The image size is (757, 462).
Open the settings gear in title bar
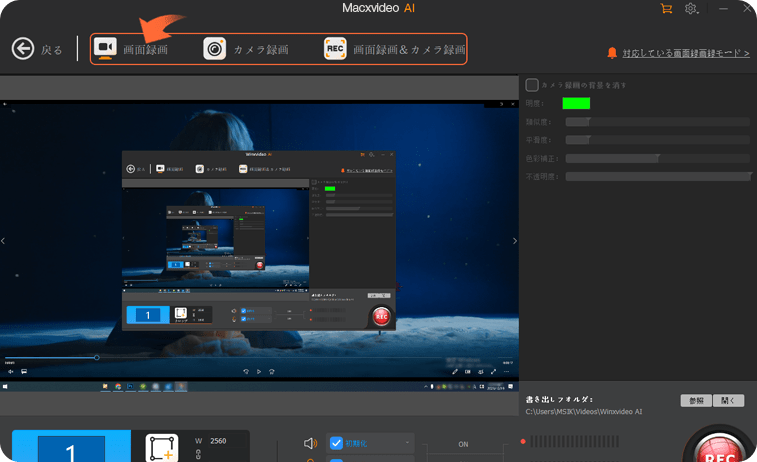point(691,9)
